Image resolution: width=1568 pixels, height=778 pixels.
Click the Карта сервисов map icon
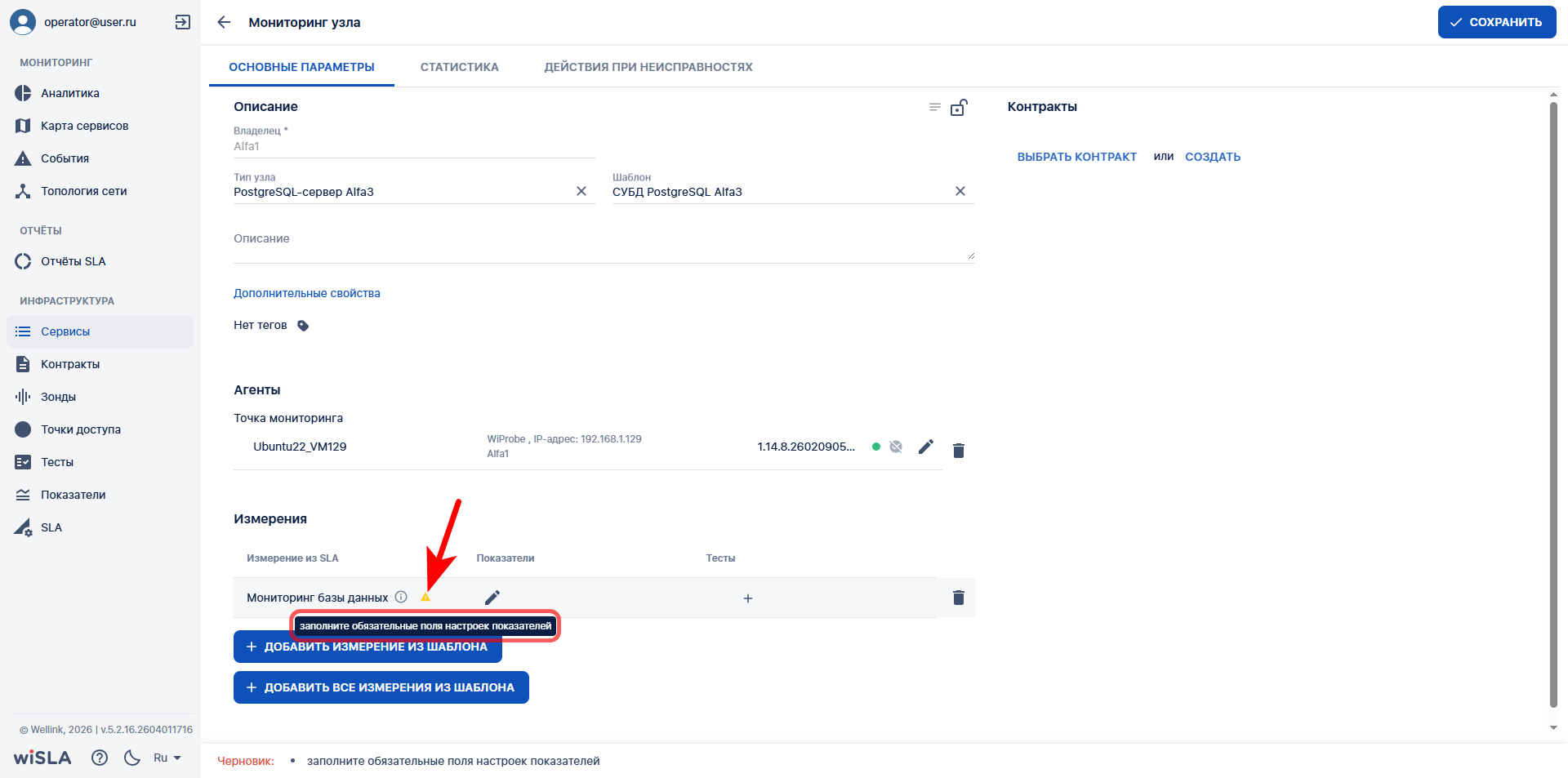click(x=23, y=126)
